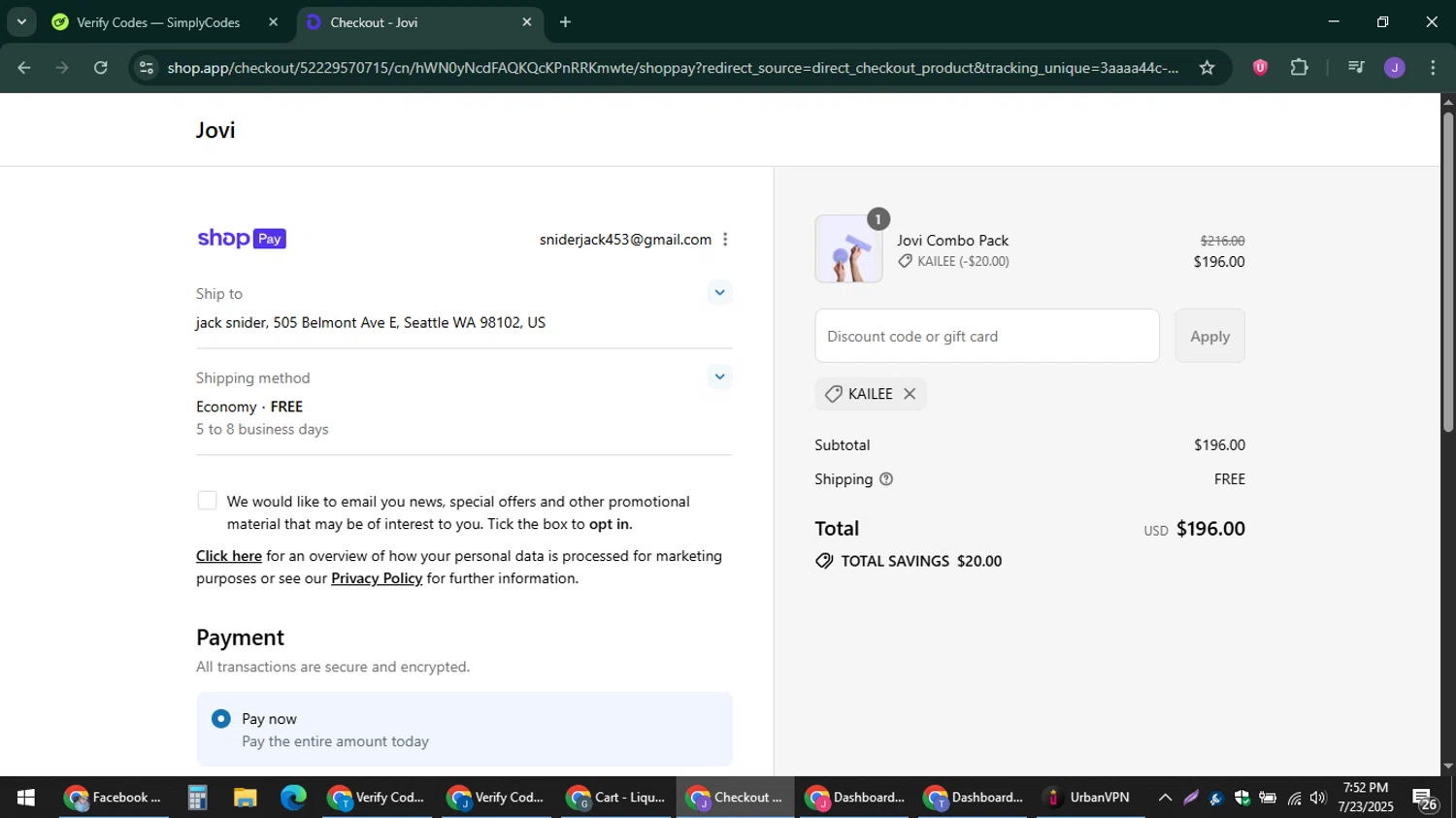View site information icon in address bar
This screenshot has height=818, width=1456.
coord(147,68)
